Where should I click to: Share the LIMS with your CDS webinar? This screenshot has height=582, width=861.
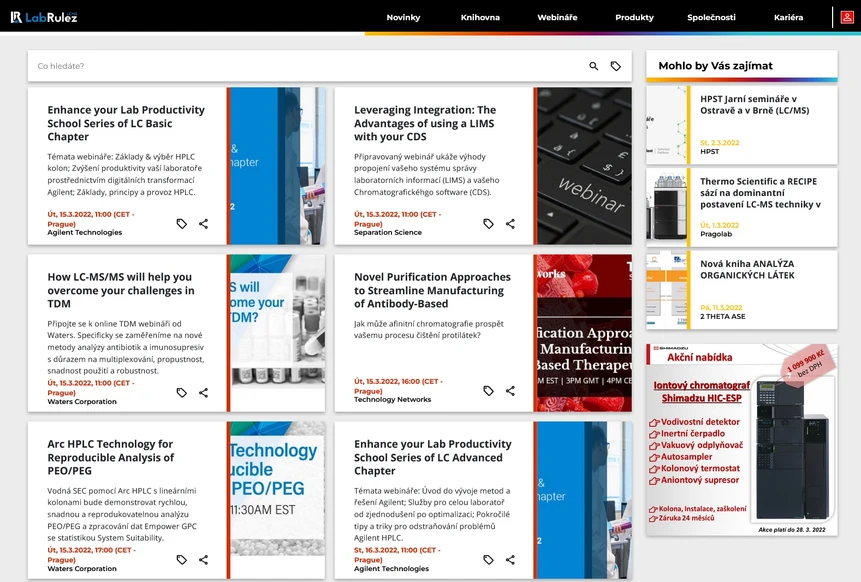tap(510, 223)
